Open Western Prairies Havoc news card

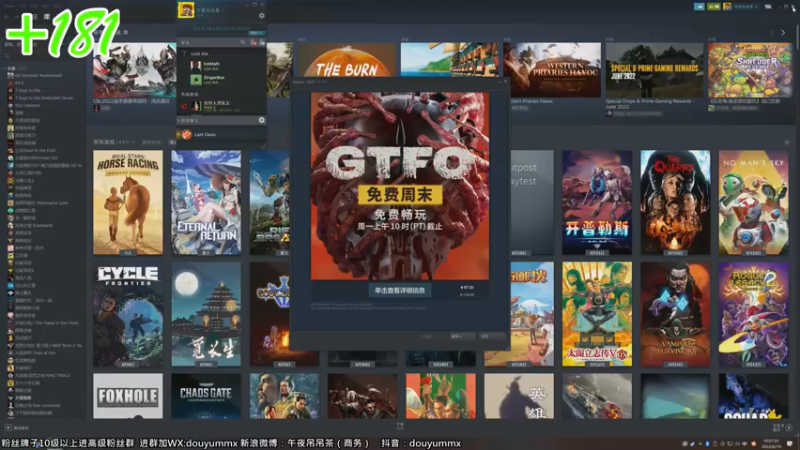(x=552, y=70)
